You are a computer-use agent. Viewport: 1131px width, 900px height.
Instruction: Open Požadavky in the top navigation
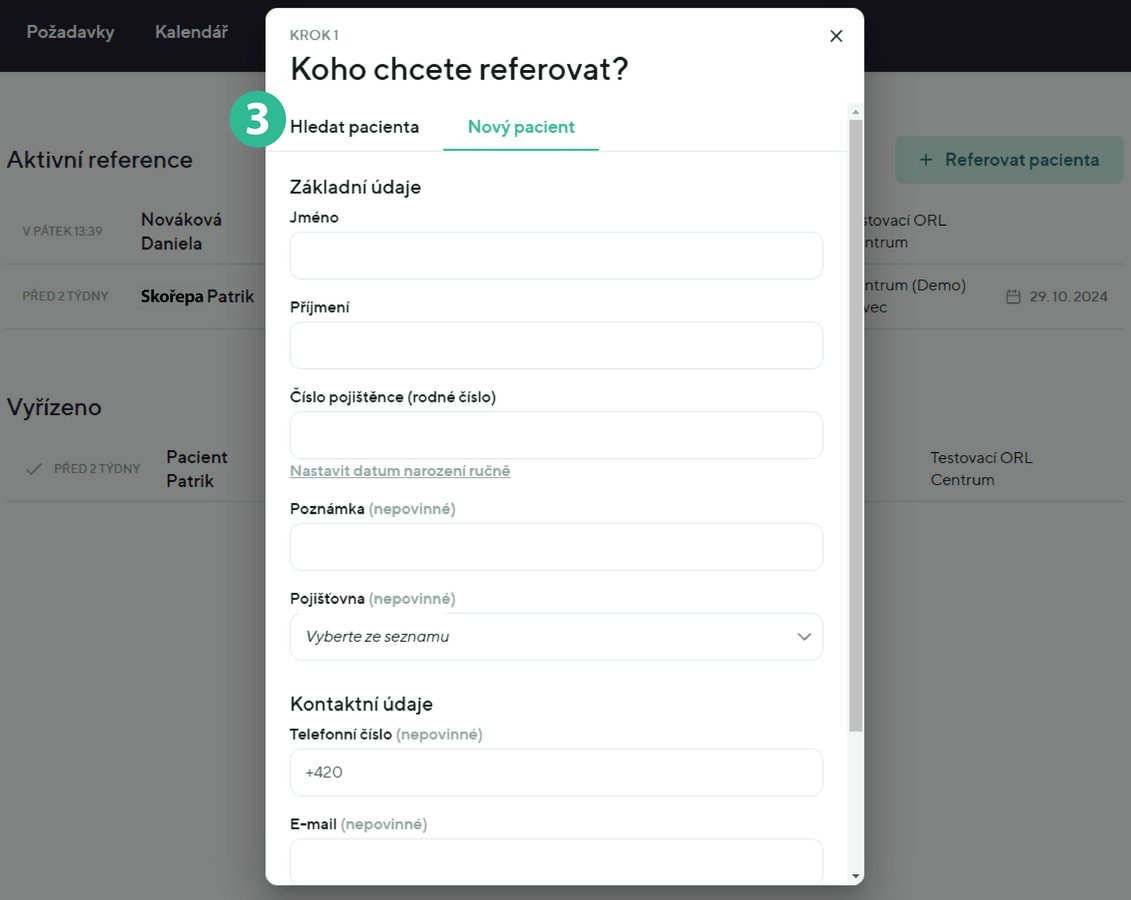(x=70, y=32)
